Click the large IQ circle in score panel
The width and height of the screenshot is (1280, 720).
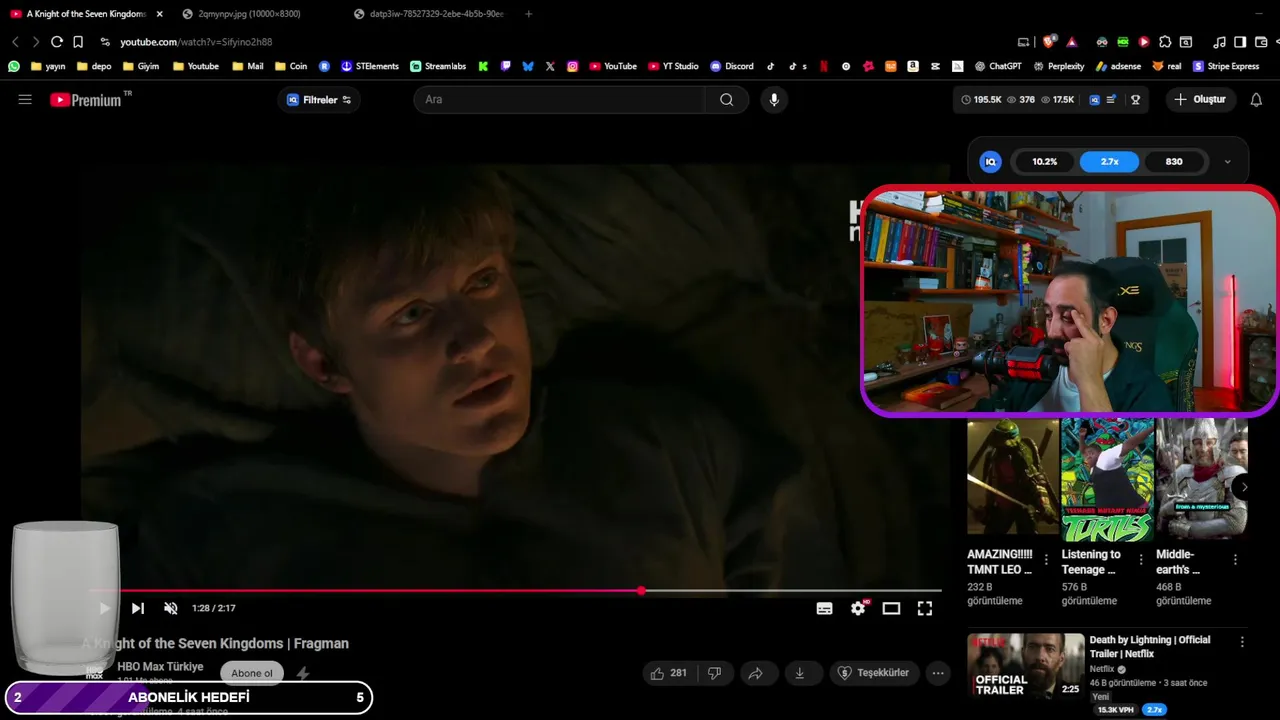point(990,162)
